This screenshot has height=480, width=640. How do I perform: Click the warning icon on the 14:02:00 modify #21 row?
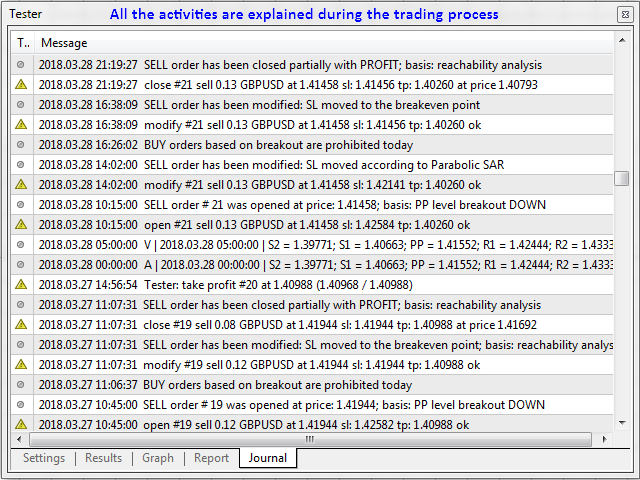coord(21,184)
